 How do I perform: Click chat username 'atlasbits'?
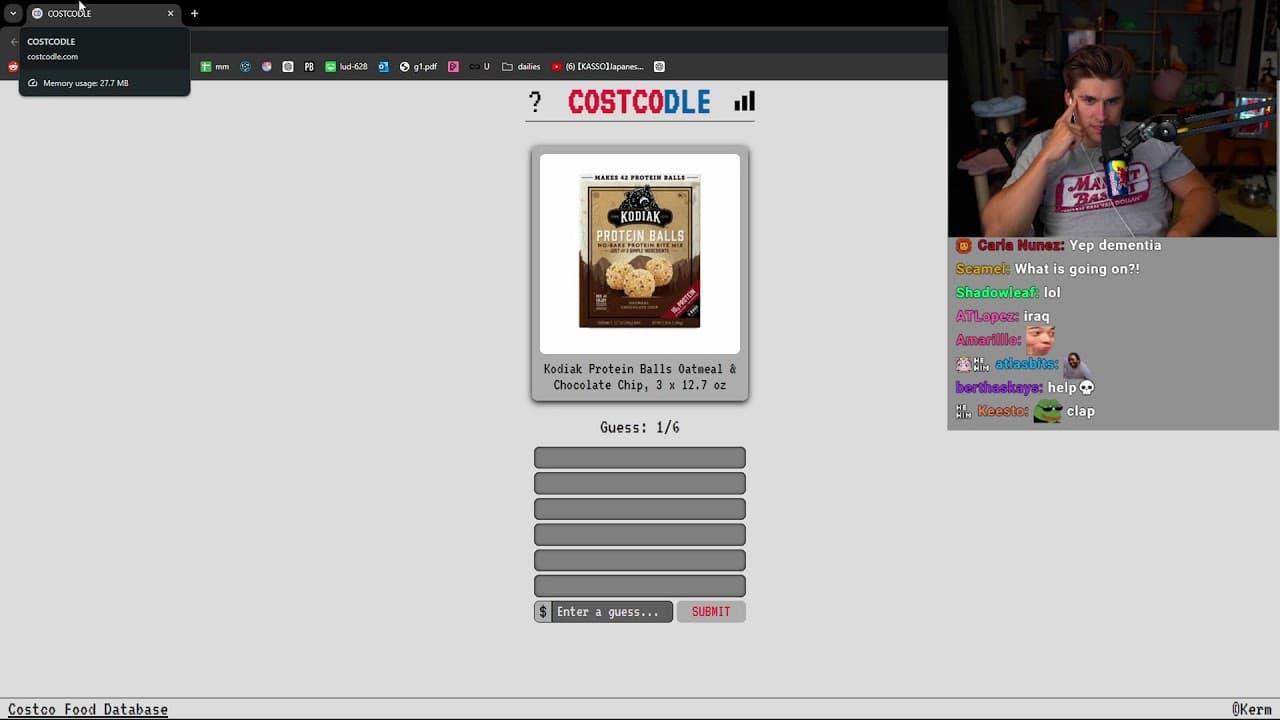coord(1026,365)
